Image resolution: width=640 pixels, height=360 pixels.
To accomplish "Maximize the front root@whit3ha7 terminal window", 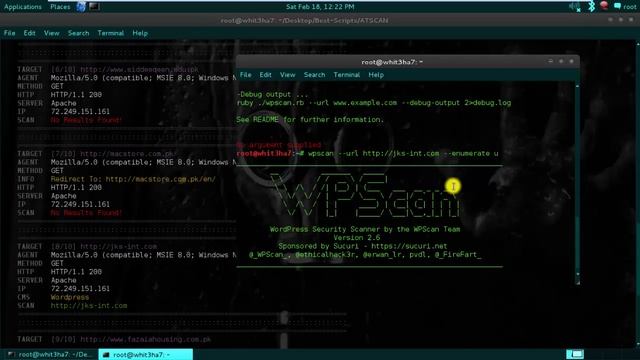I will [x=561, y=61].
